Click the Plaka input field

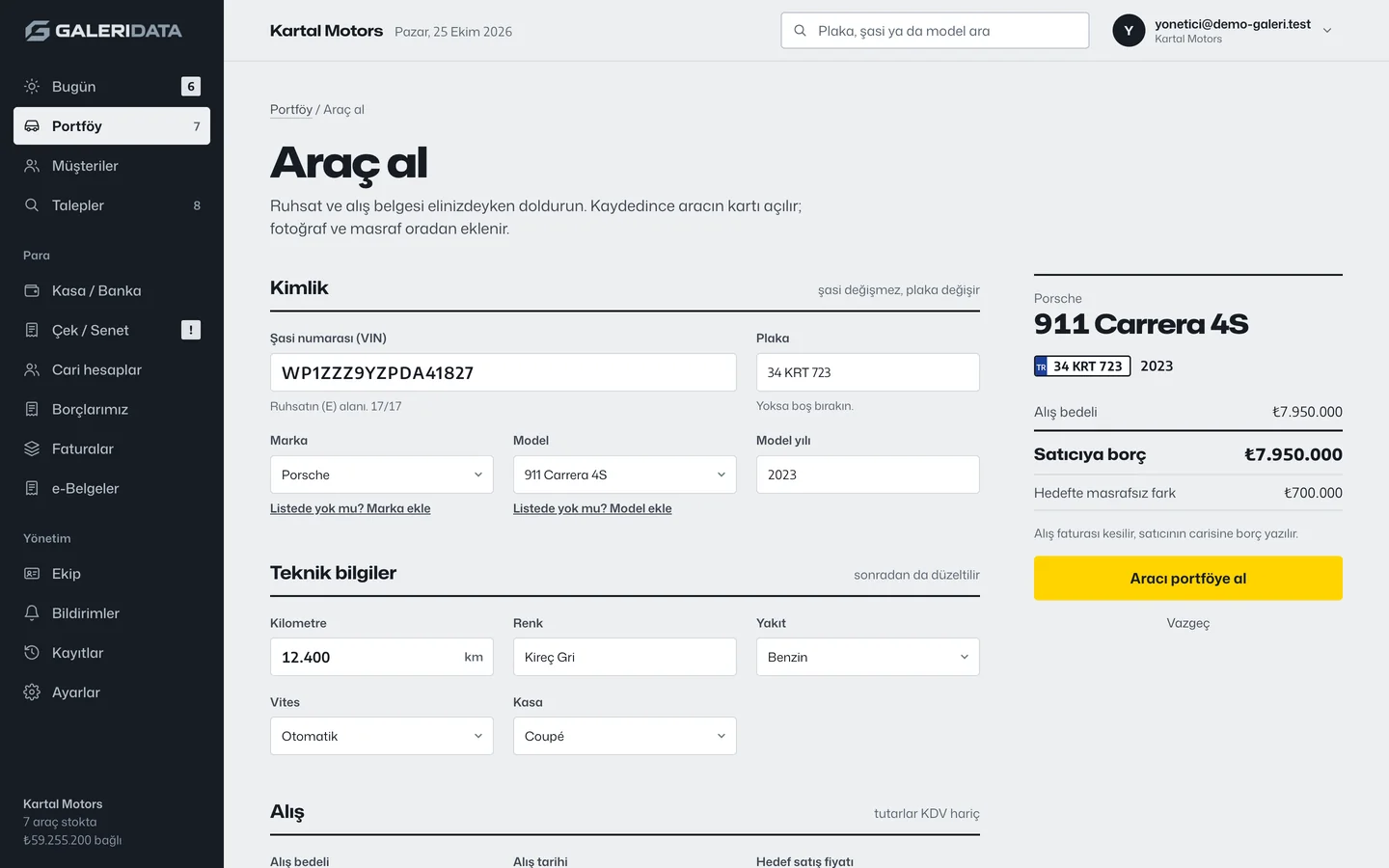(x=868, y=372)
